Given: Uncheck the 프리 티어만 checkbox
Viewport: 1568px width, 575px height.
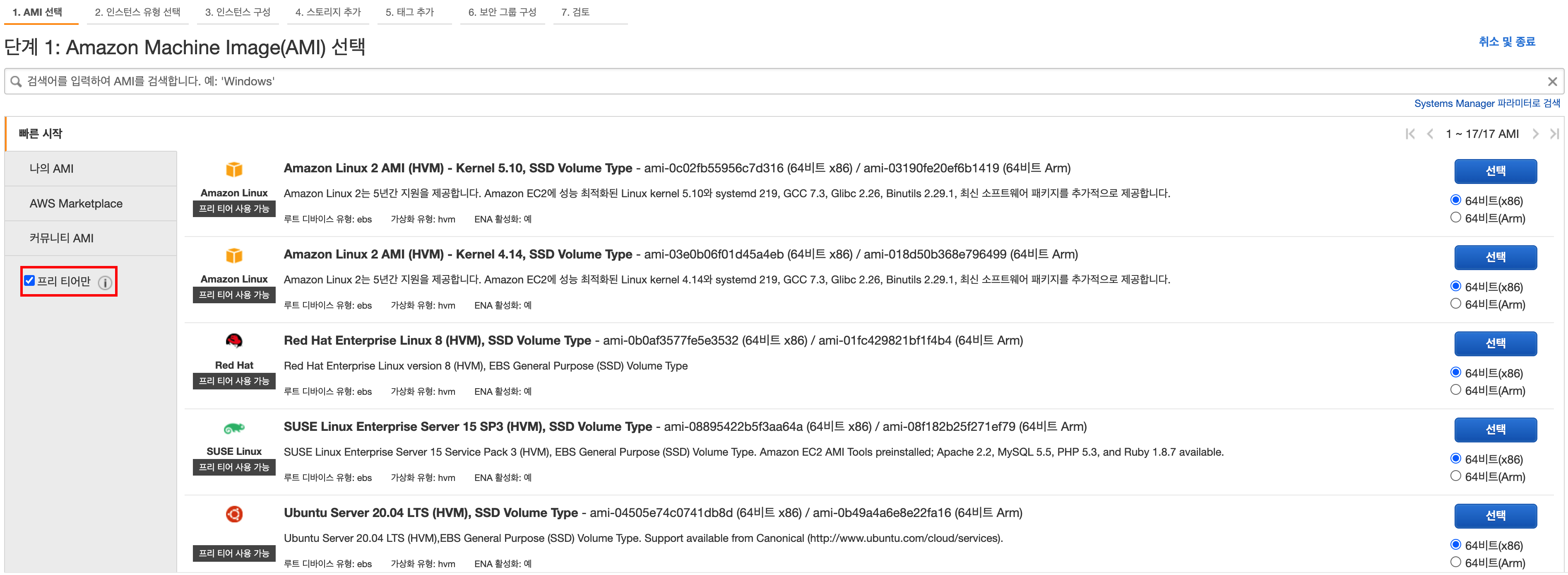Looking at the screenshot, I should [29, 281].
